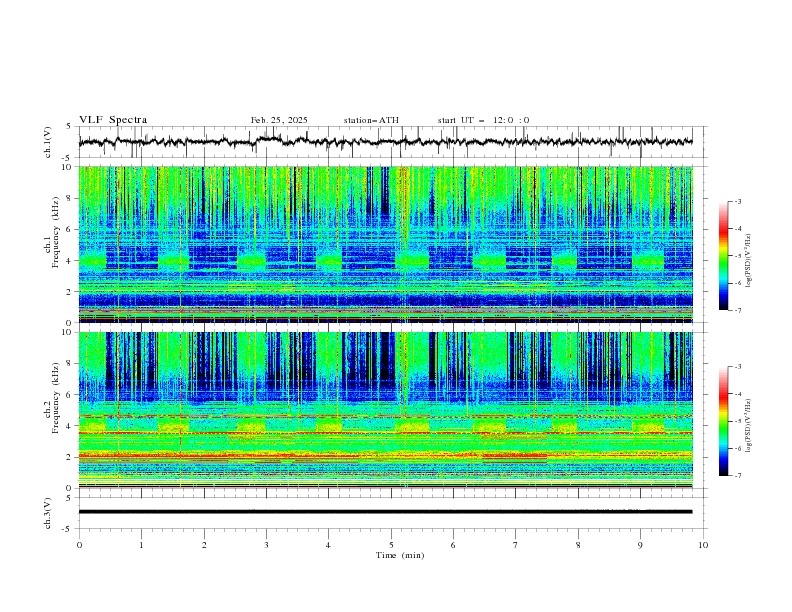Click the "ch.1(V)" axis label

click(x=48, y=142)
